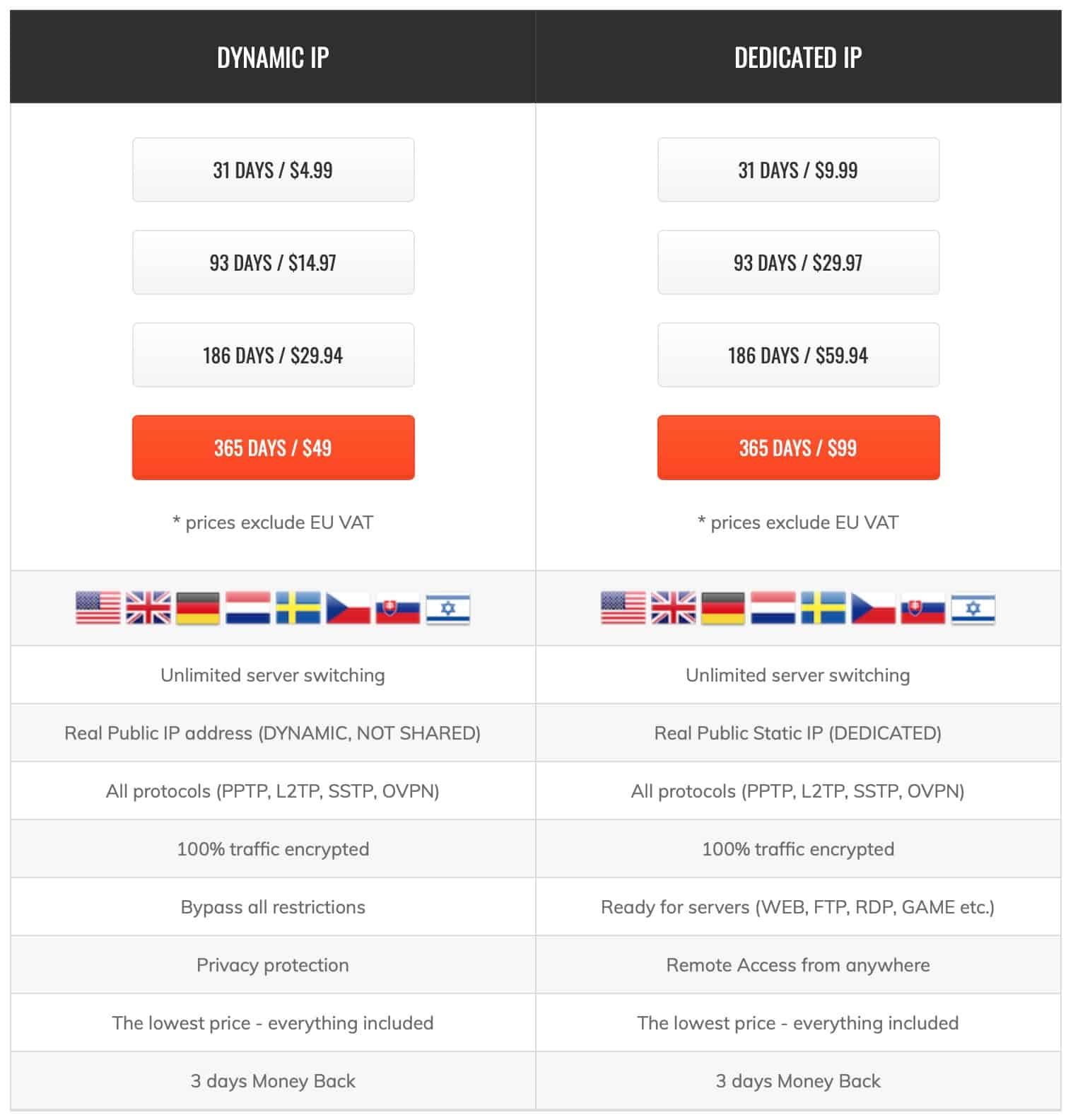This screenshot has height=1120, width=1073.
Task: Select Dedicated IP 93 days for $29.97
Action: (798, 262)
